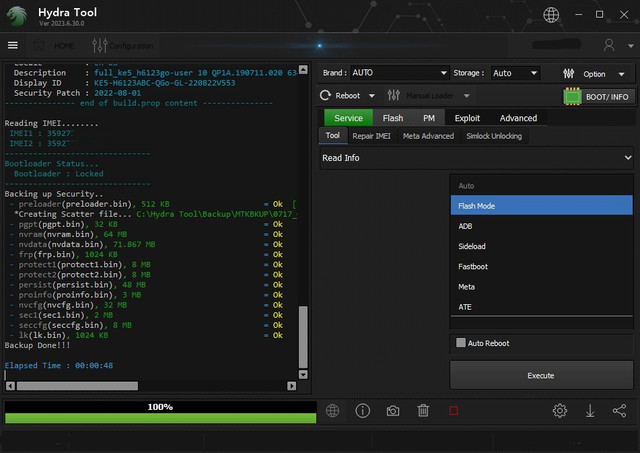Collapse the Read Info dropdown chevron

click(x=628, y=158)
